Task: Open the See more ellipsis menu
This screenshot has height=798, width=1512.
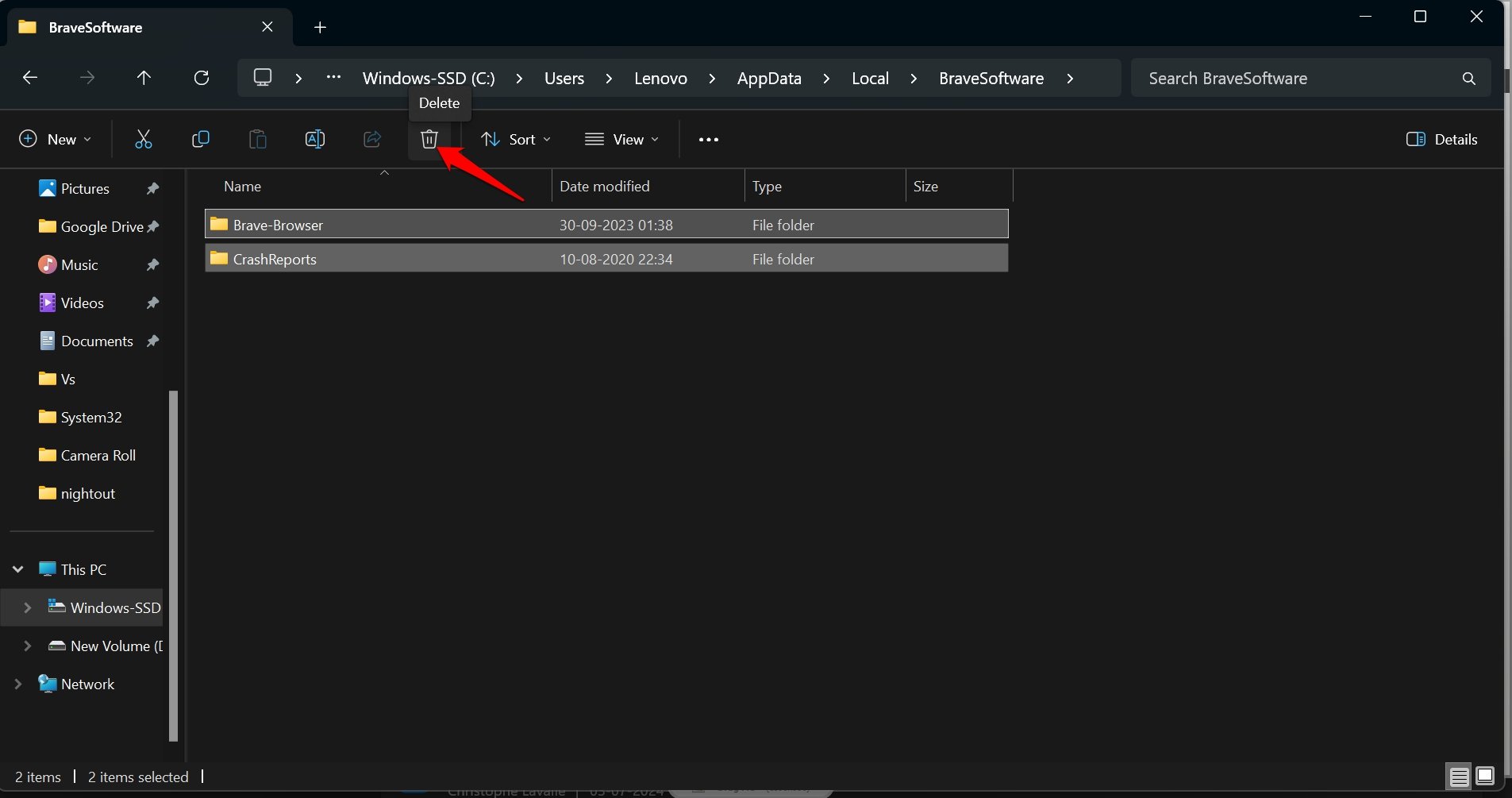Action: pyautogui.click(x=709, y=140)
